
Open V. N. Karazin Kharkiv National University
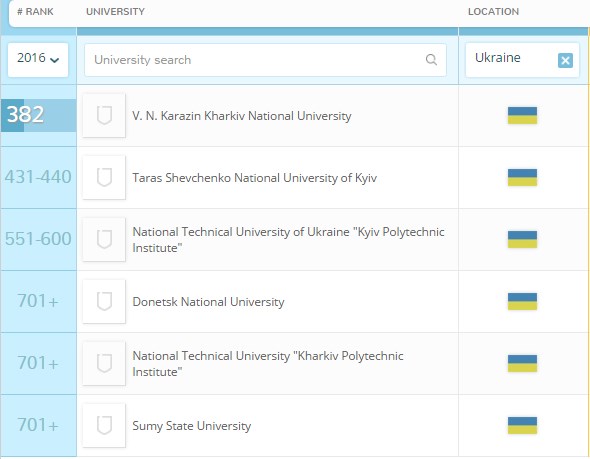point(242,116)
